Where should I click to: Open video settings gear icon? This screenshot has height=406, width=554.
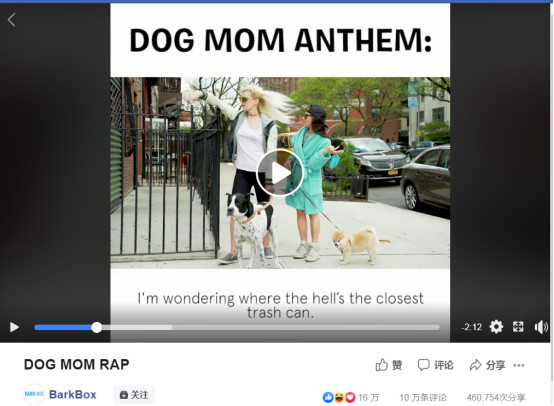pyautogui.click(x=496, y=327)
